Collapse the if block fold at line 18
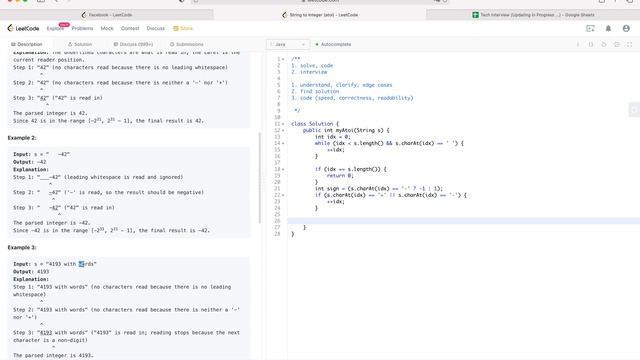 coord(283,169)
